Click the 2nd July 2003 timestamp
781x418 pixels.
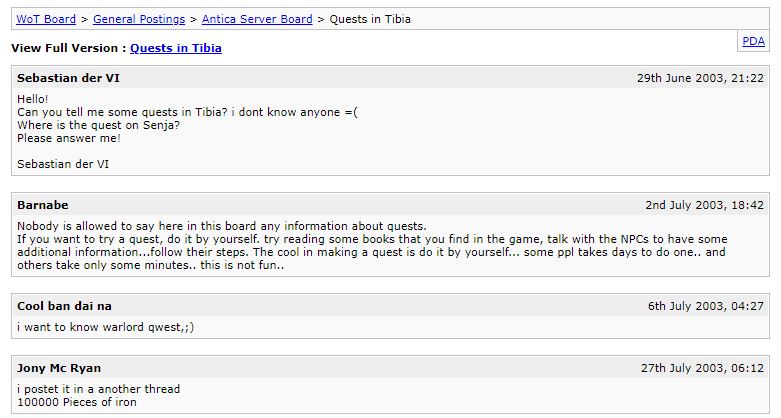tap(704, 205)
